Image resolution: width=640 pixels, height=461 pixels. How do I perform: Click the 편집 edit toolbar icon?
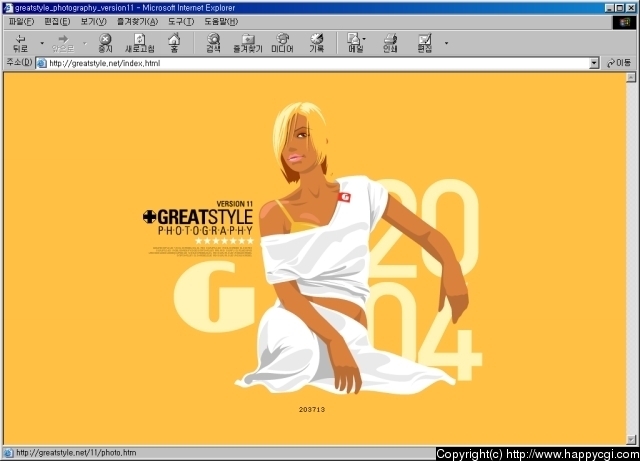(424, 43)
